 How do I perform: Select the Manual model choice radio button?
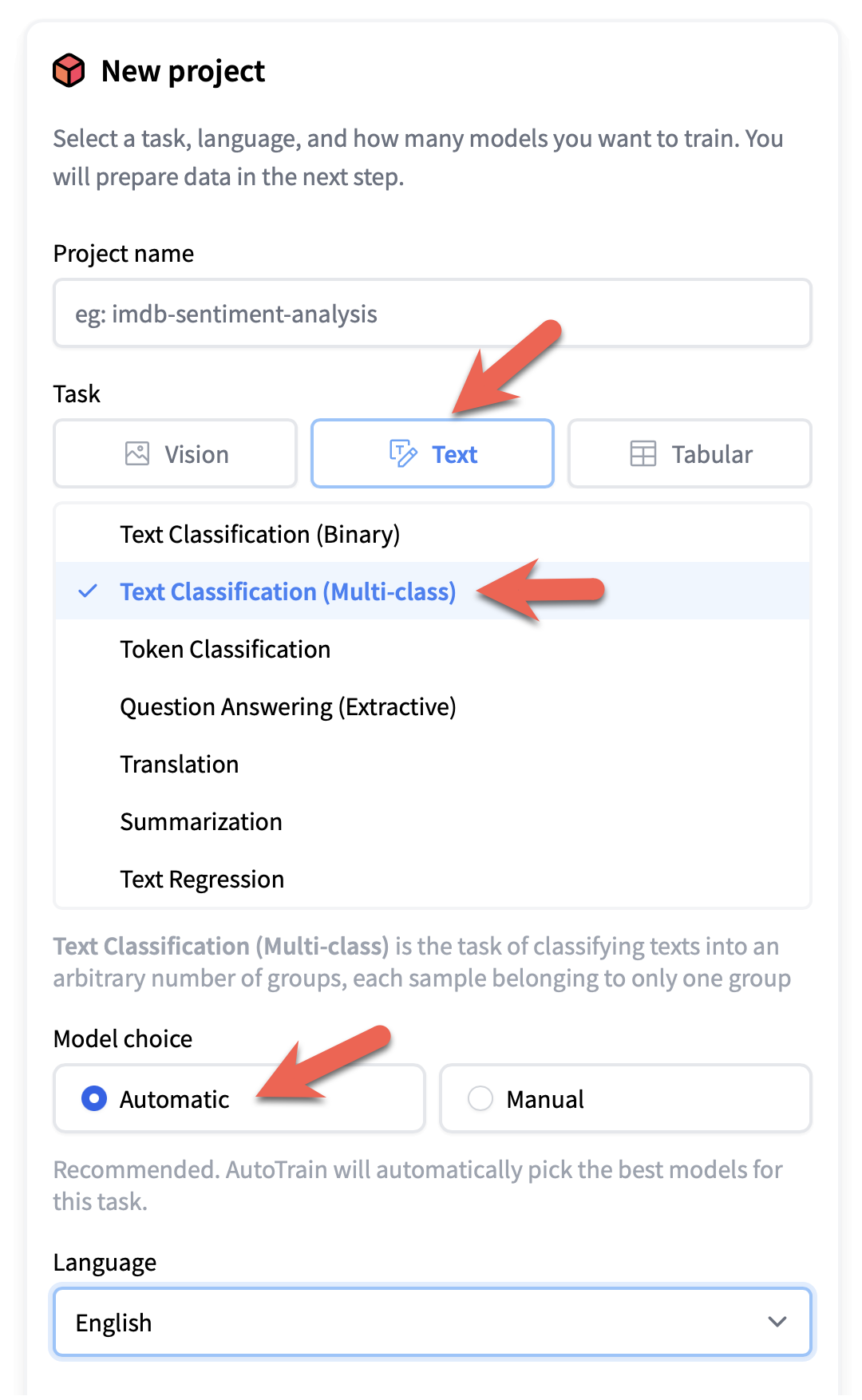coord(480,1098)
